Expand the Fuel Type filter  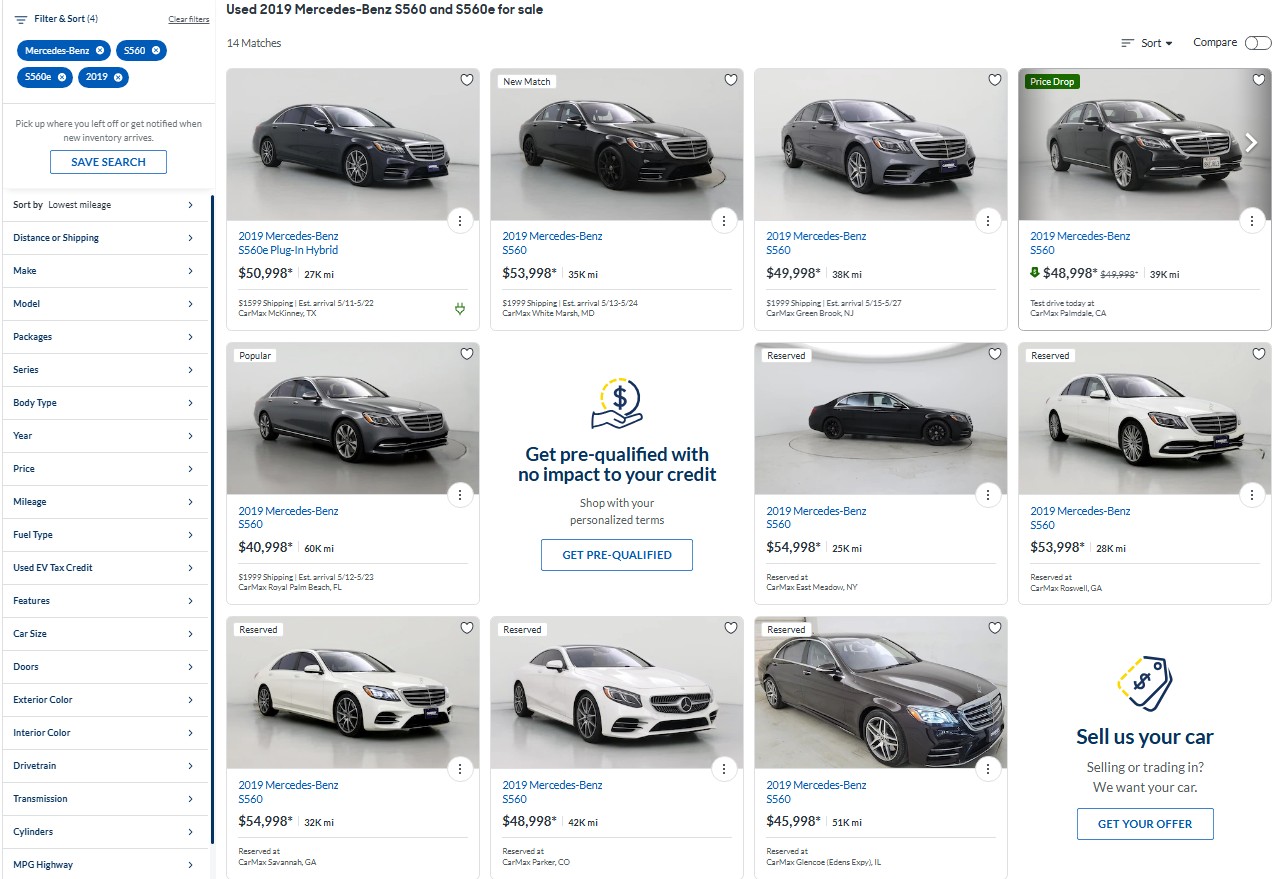[x=105, y=535]
